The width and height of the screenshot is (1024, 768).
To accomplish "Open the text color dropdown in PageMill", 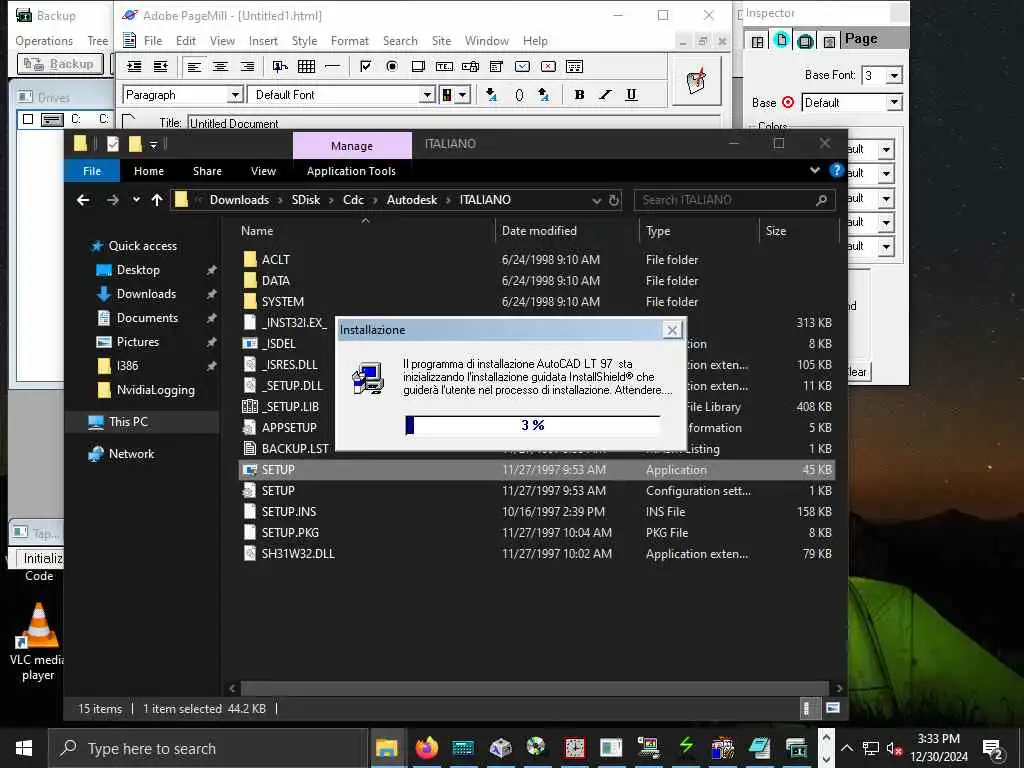I will click(462, 95).
